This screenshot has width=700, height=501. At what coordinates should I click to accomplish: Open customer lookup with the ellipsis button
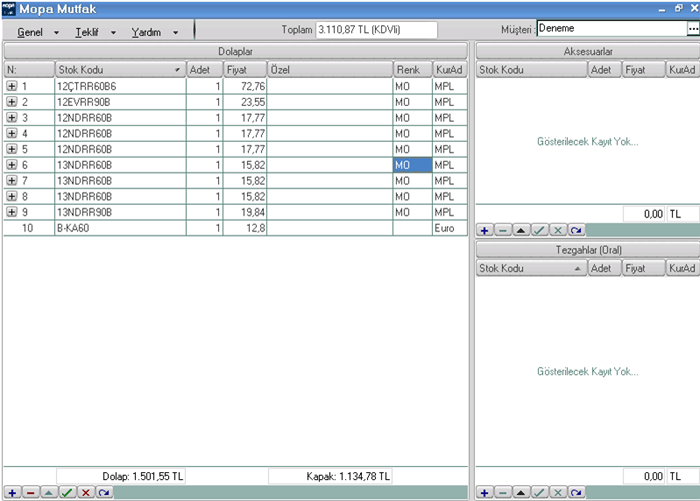click(x=692, y=29)
